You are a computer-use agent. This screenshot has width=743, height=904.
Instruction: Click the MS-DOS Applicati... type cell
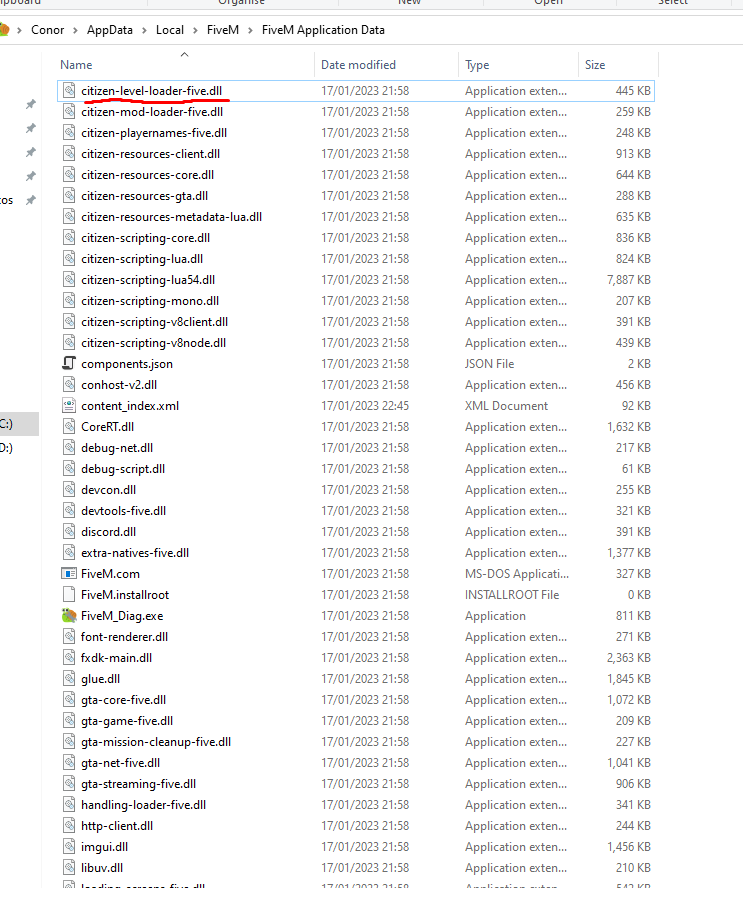click(x=516, y=574)
